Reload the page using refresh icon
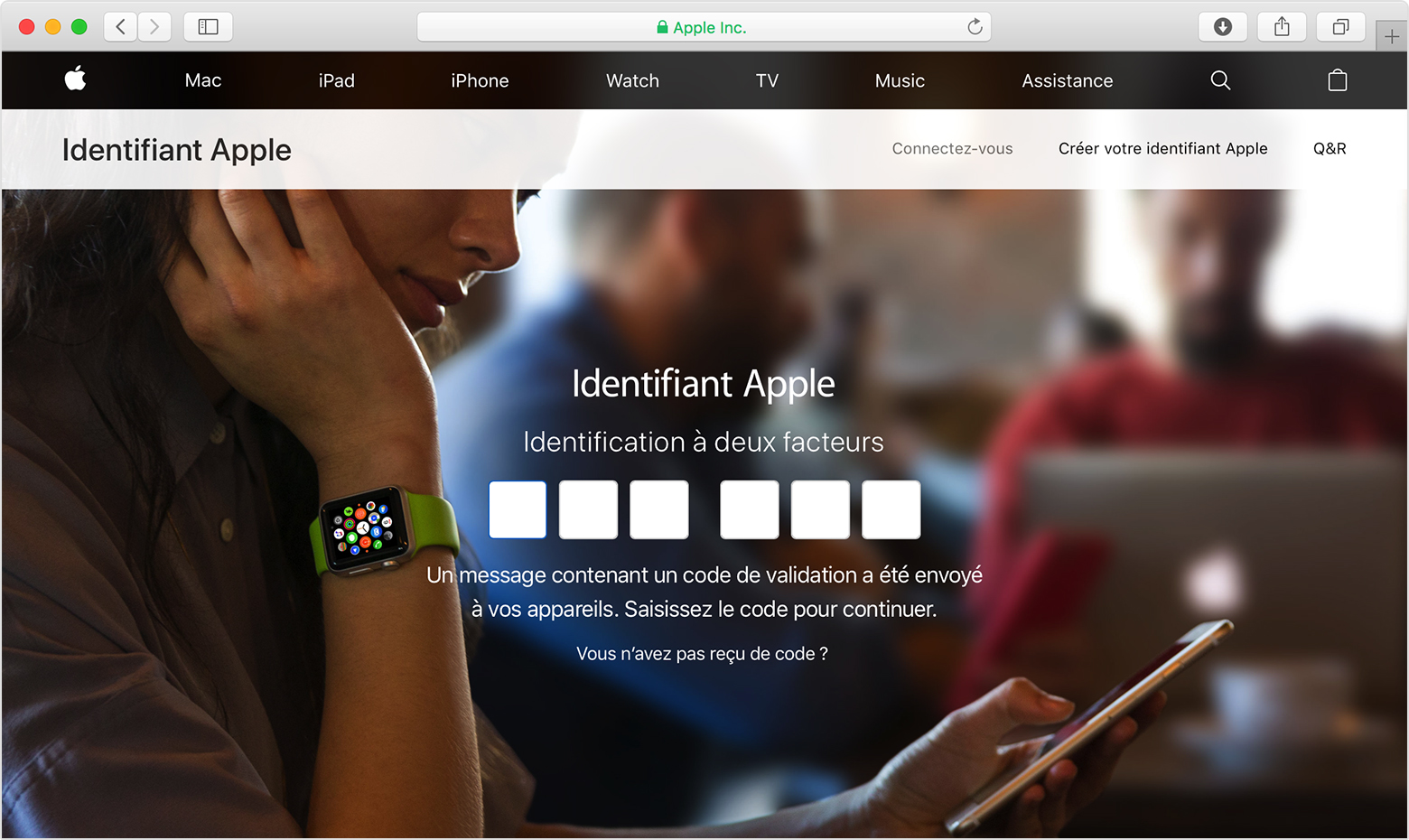Screen dimensions: 1409x840 (x=975, y=27)
